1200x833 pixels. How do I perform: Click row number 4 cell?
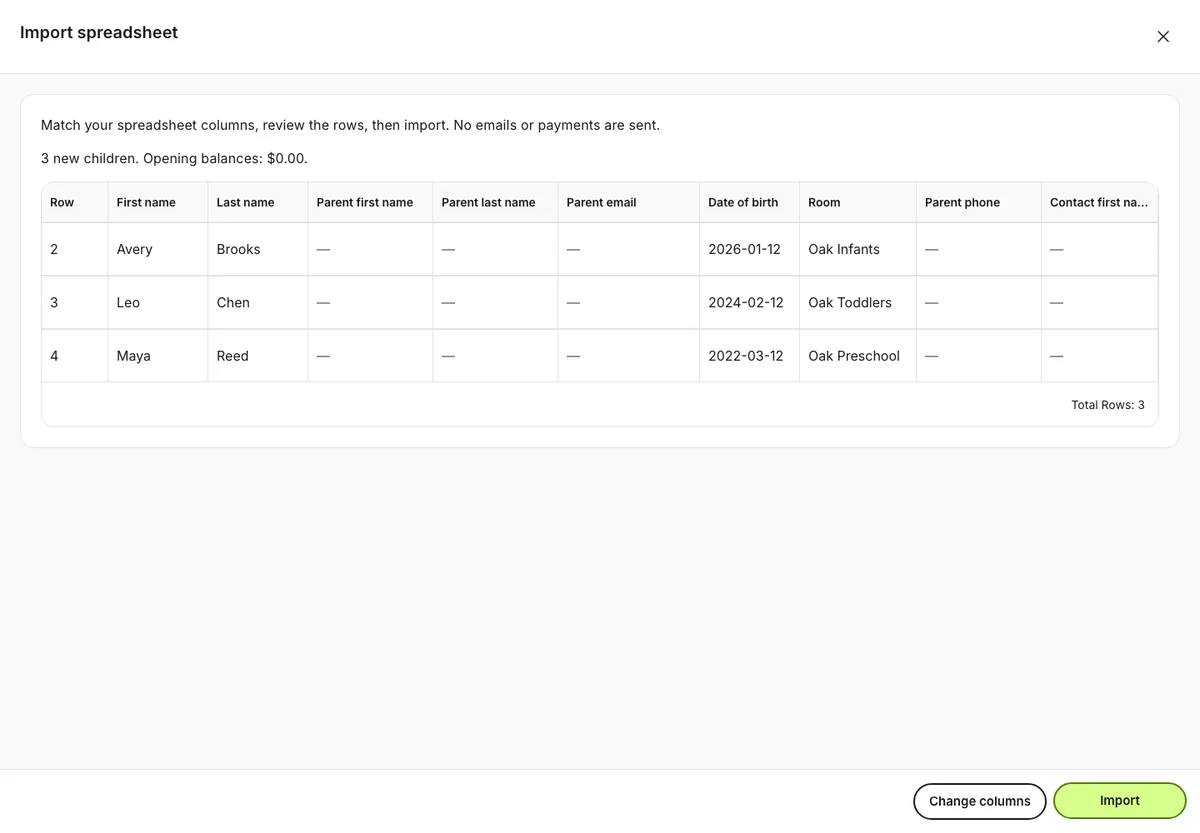click(75, 356)
